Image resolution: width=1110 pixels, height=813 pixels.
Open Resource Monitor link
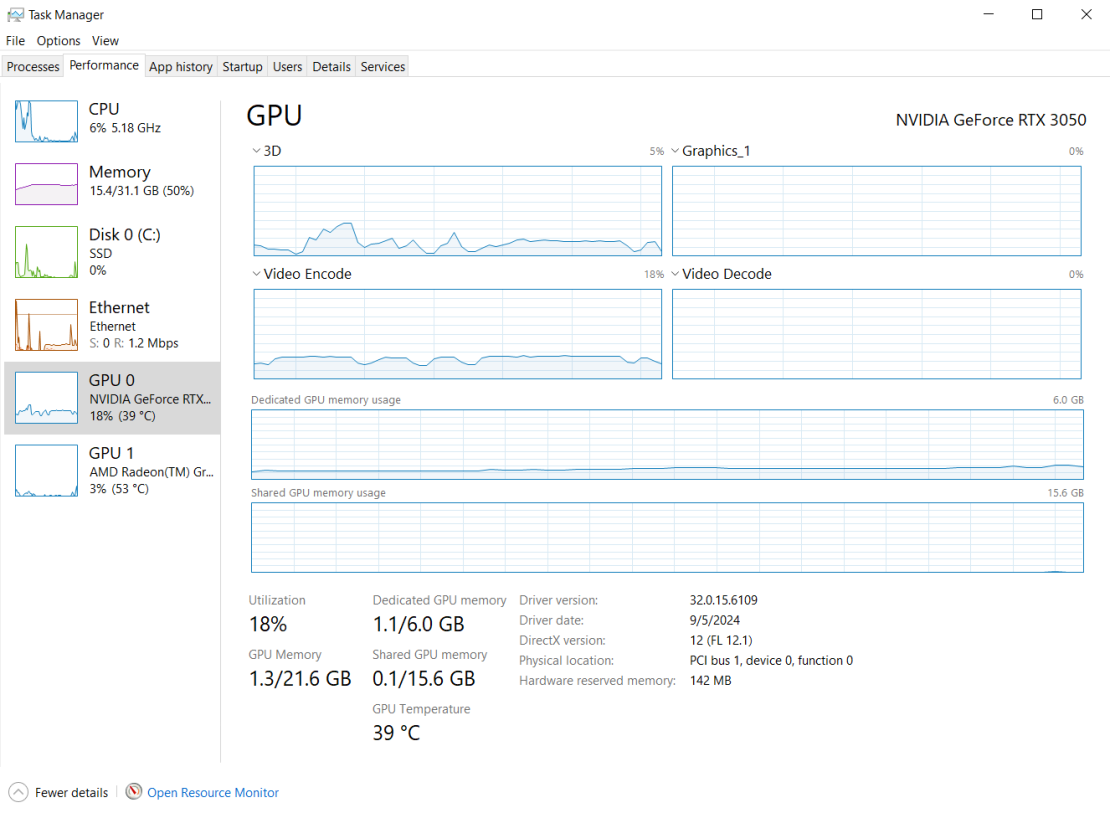point(213,793)
